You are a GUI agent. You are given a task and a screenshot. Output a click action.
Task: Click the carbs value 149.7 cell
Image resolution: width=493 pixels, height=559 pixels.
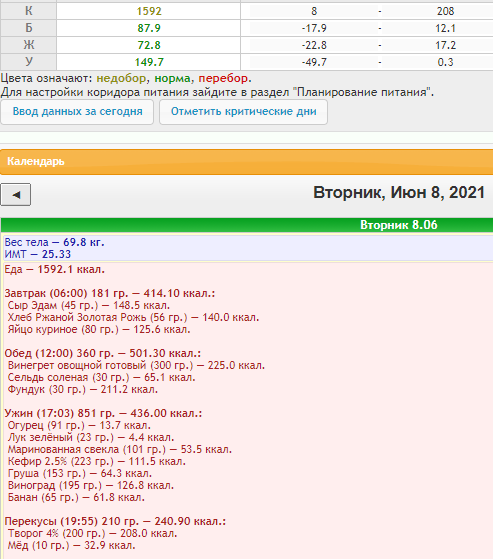[149, 62]
